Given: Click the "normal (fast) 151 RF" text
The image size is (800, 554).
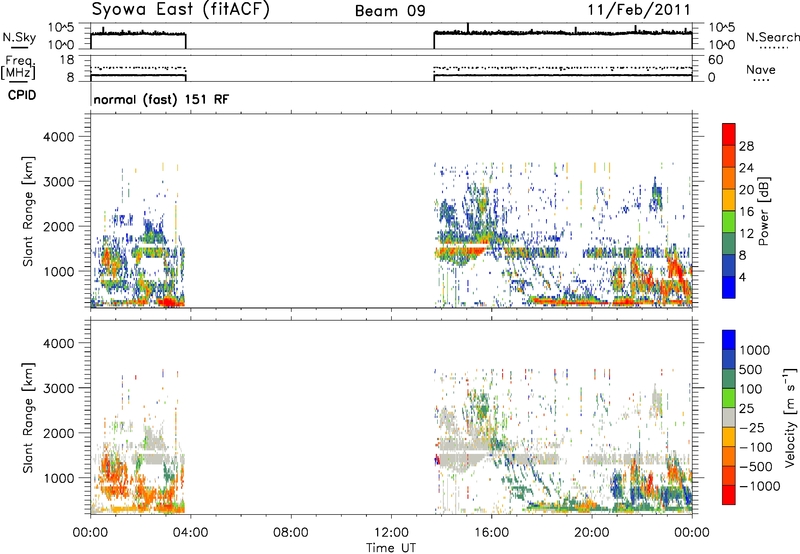Looking at the screenshot, I should [x=161, y=99].
